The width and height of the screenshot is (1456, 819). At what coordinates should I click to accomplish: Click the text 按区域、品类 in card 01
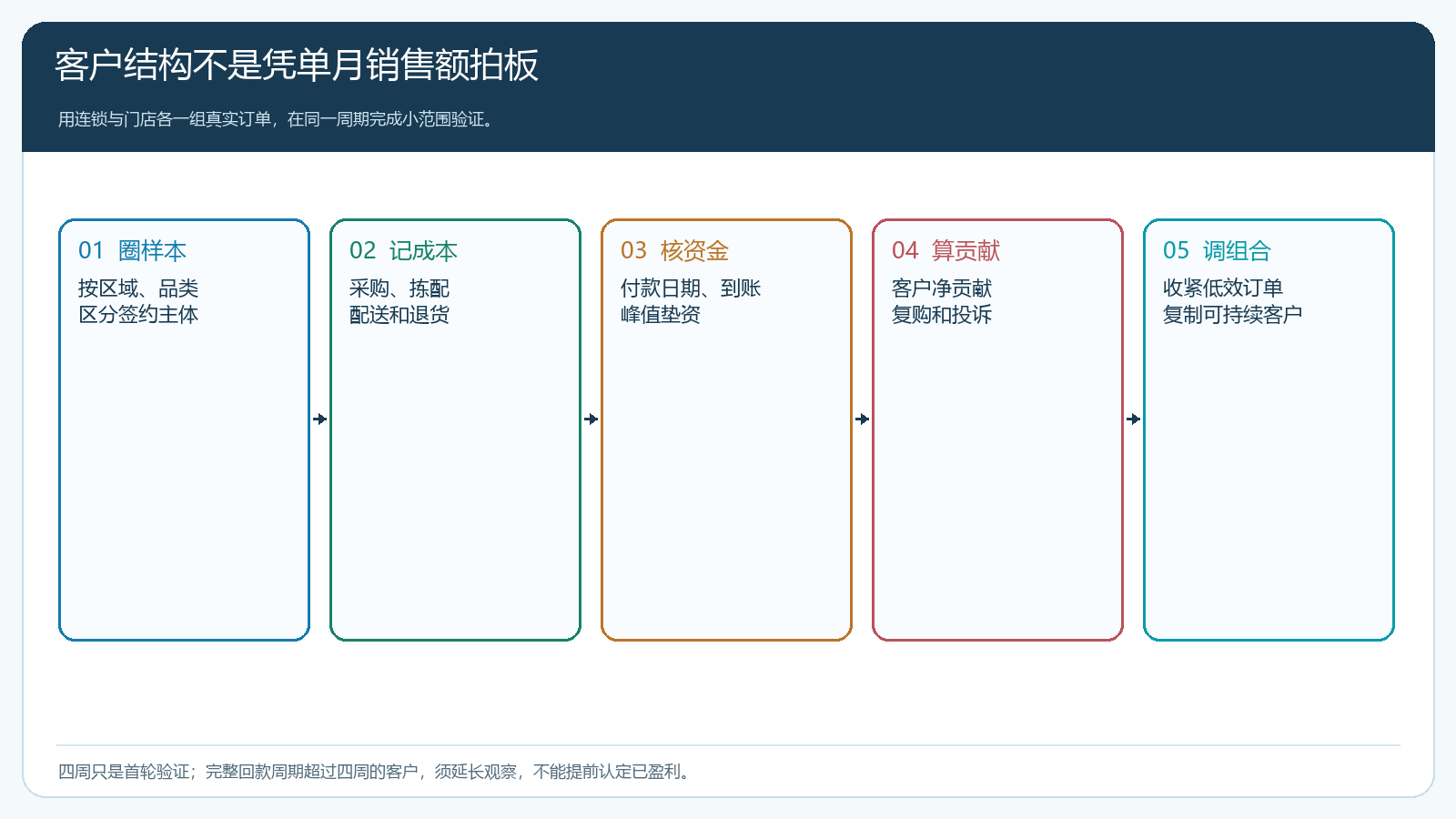[138, 288]
